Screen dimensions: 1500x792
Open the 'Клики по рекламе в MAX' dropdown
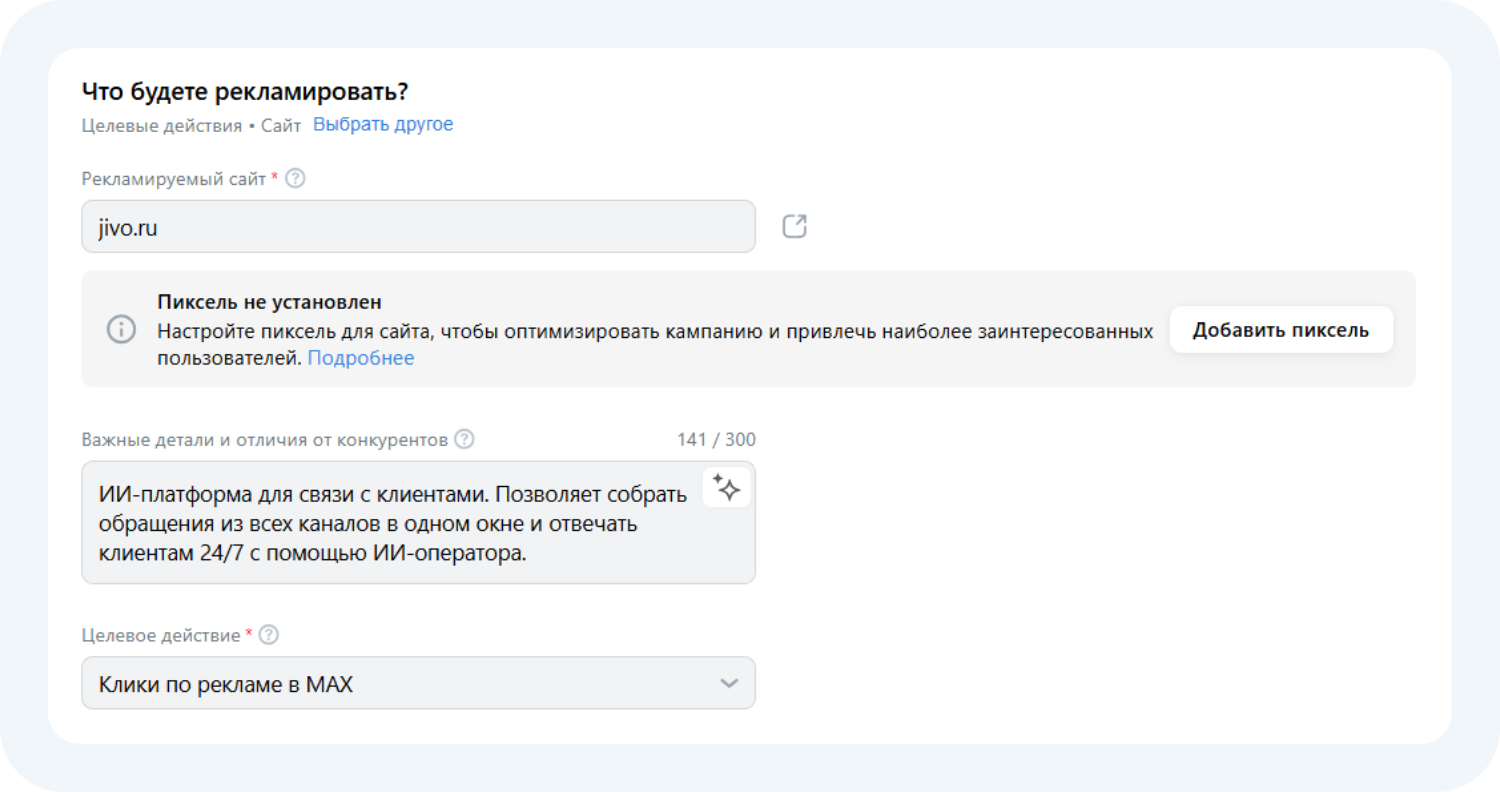418,683
